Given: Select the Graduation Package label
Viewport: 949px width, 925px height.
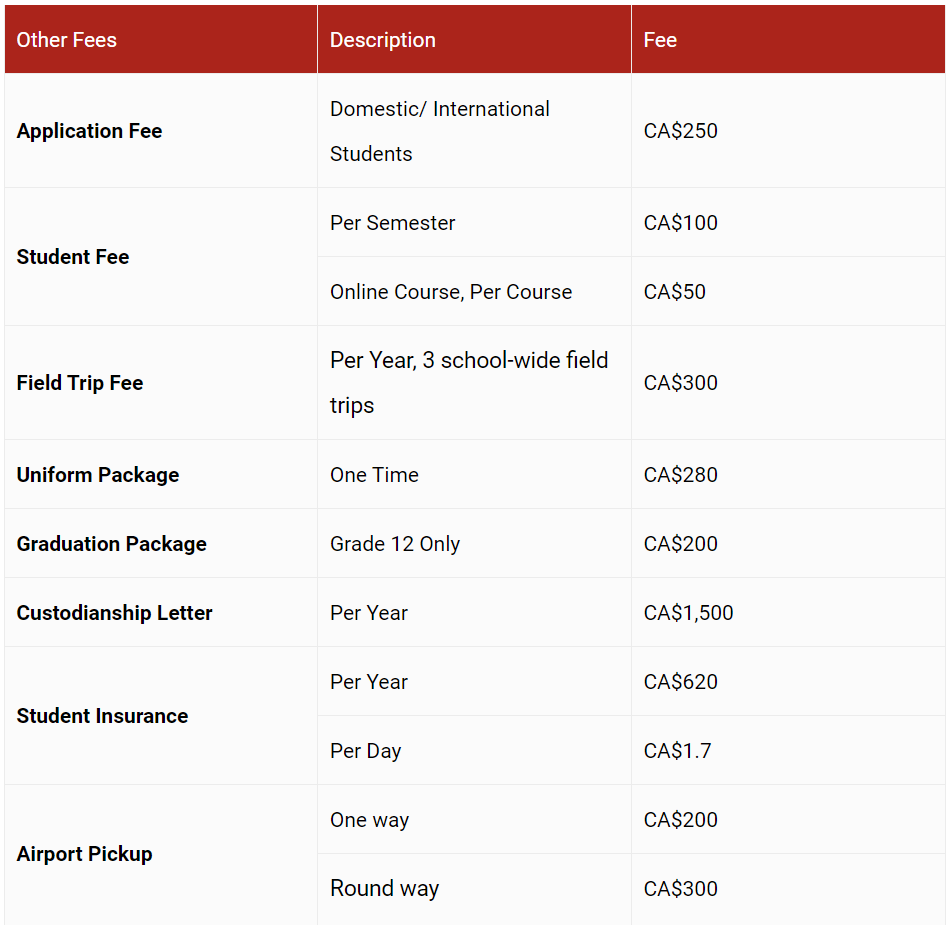Looking at the screenshot, I should 112,544.
